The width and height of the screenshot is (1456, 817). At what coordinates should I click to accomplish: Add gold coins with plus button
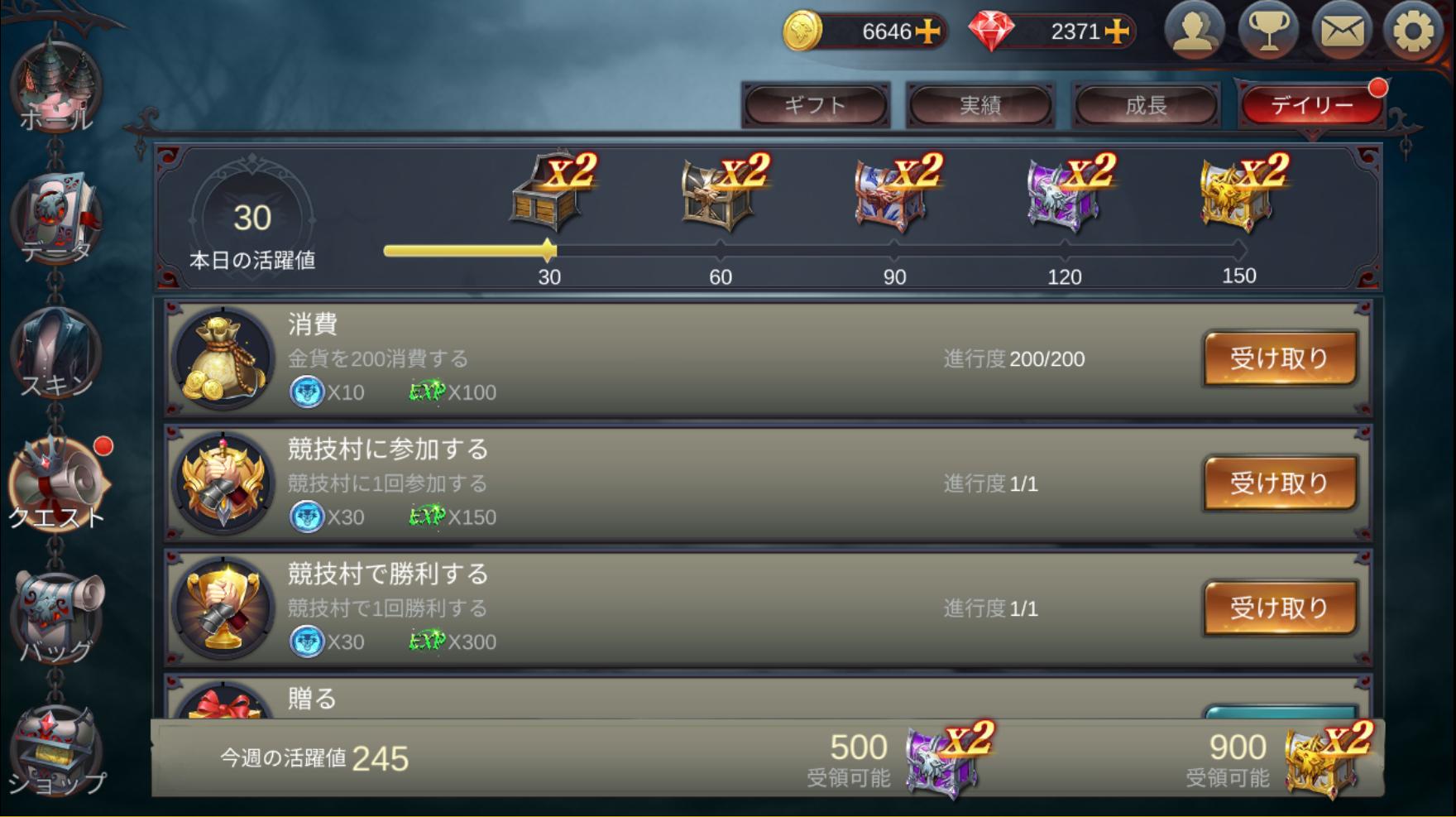coord(928,31)
